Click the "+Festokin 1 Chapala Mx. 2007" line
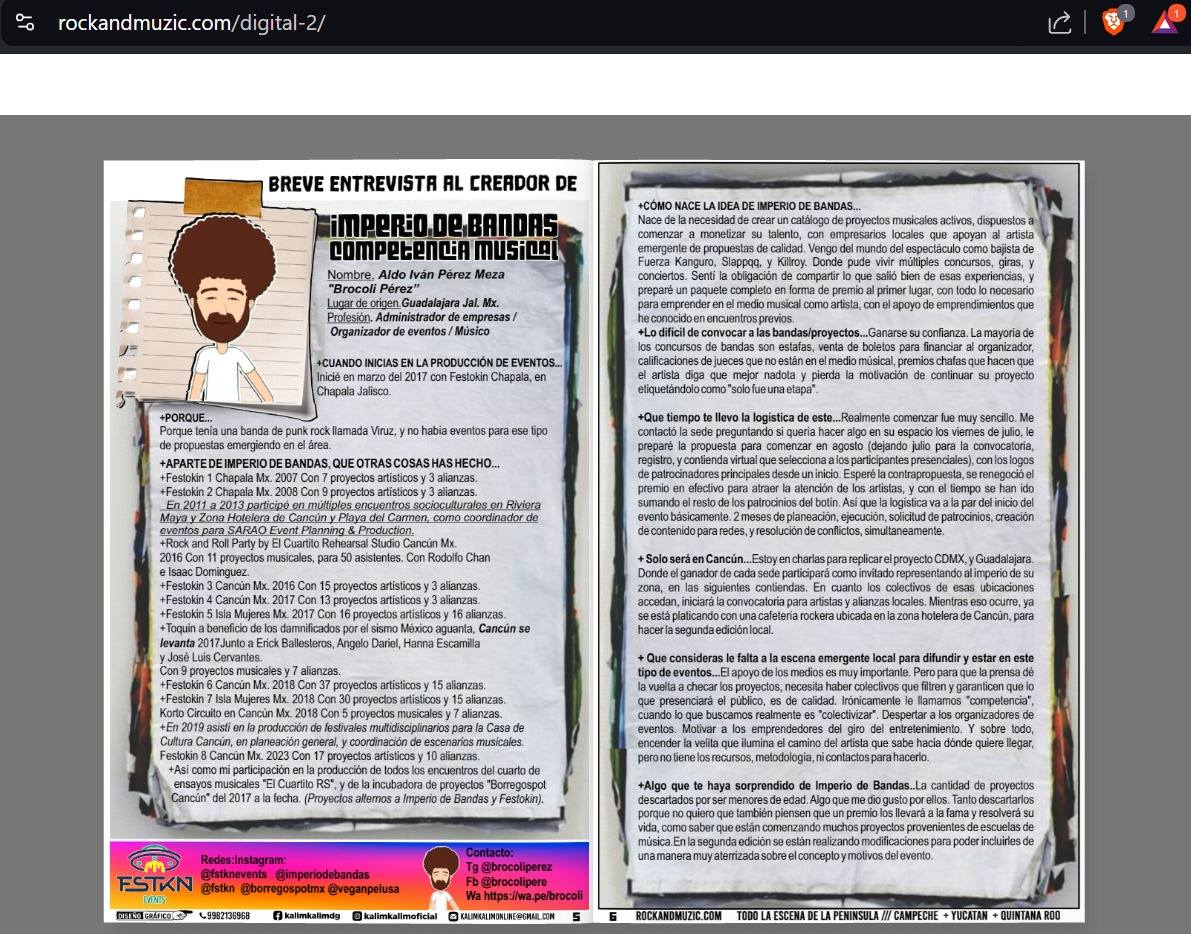1191x934 pixels. (x=318, y=478)
